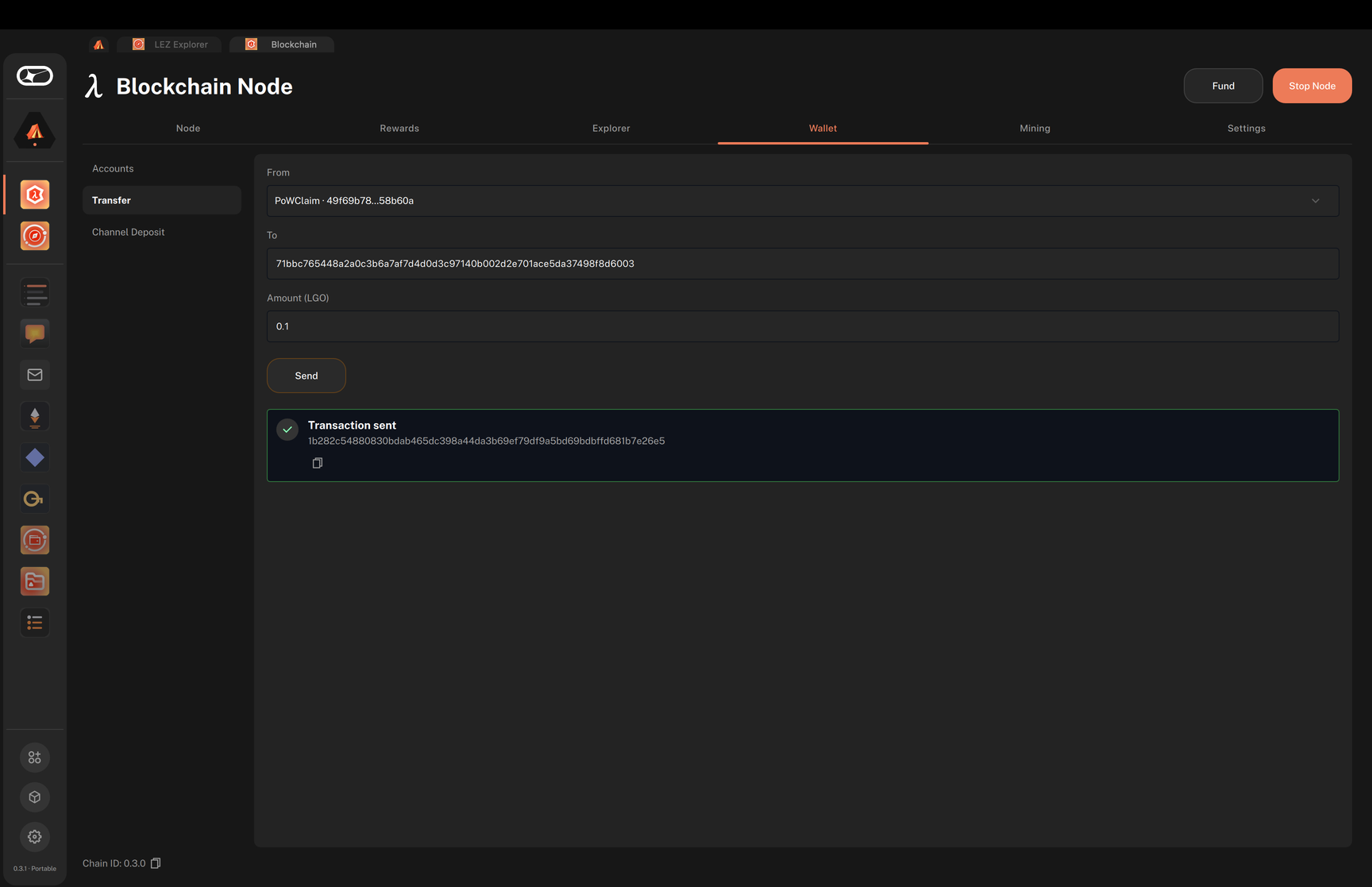Expand the From account dropdown
Image resolution: width=1372 pixels, height=887 pixels.
803,201
